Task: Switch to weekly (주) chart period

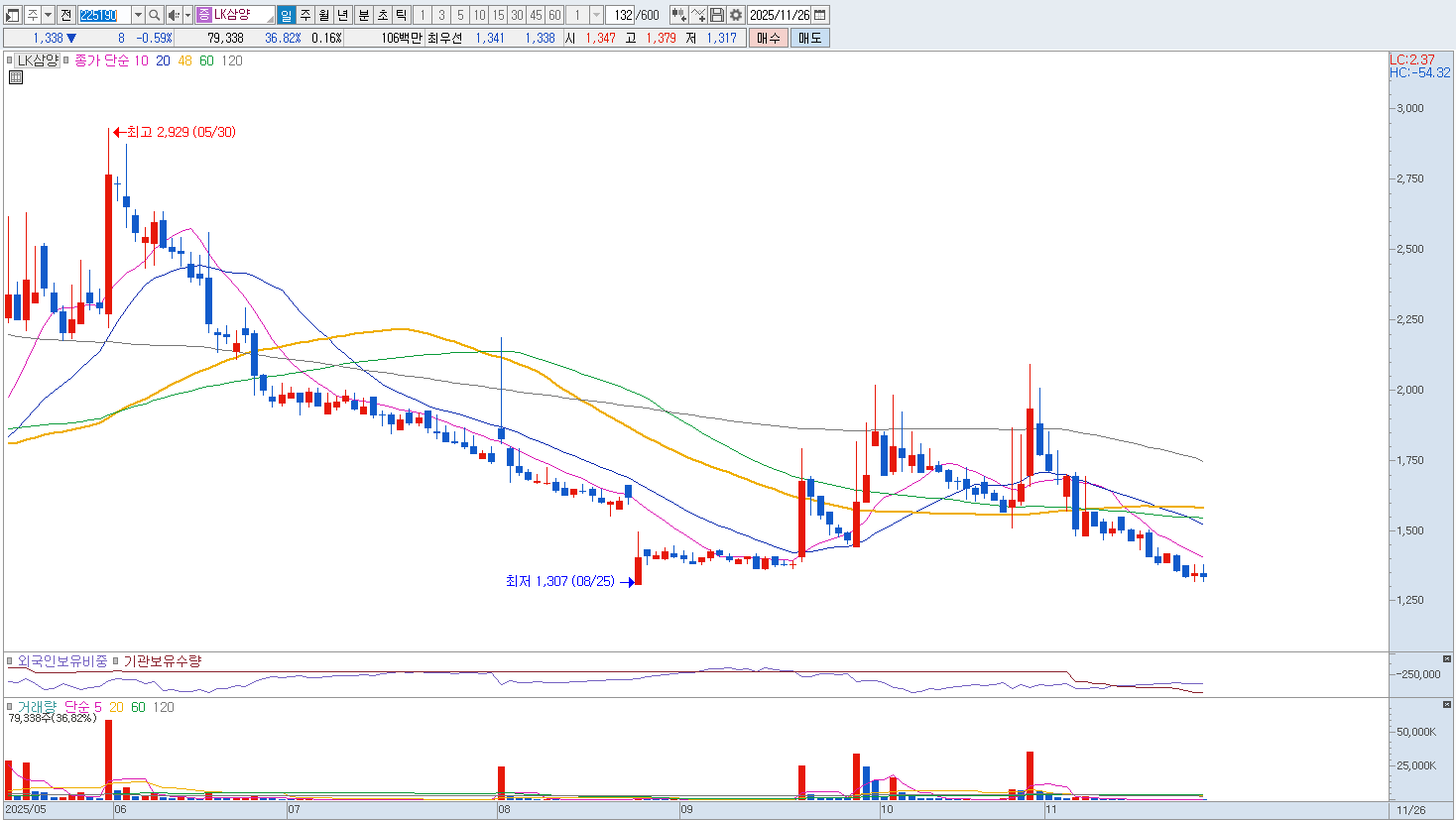Action: (x=304, y=15)
